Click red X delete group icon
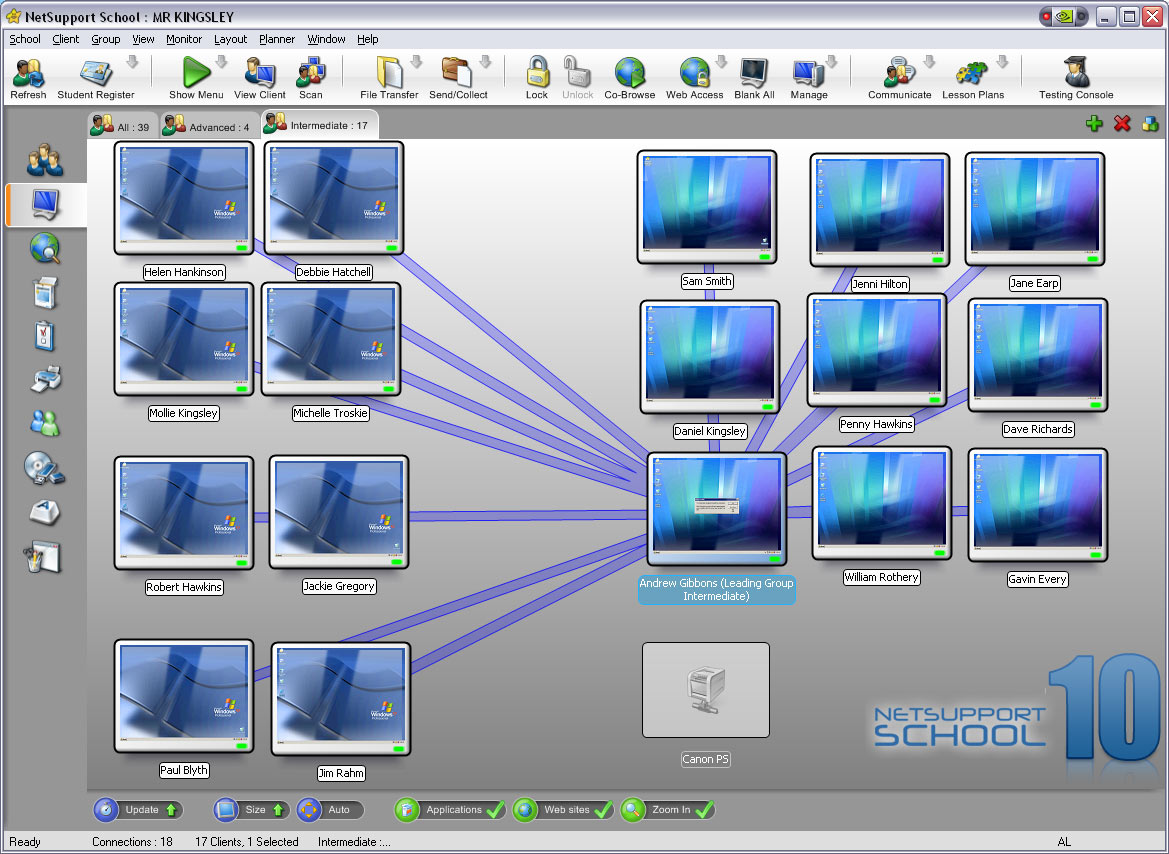This screenshot has height=854, width=1169. [1122, 124]
